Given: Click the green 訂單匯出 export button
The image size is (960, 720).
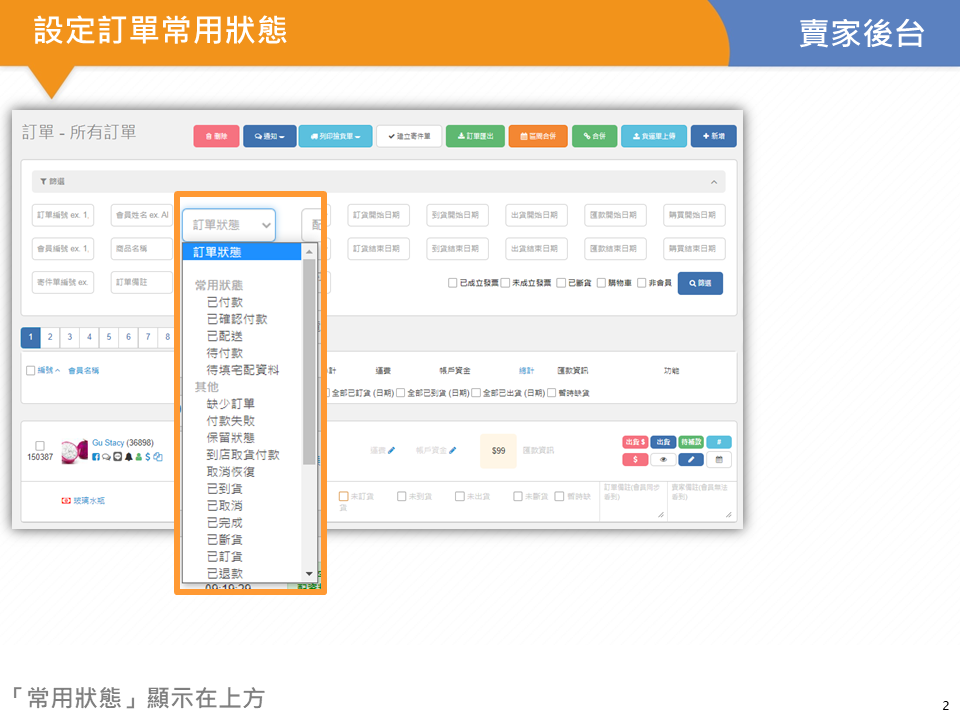Looking at the screenshot, I should coord(474,136).
